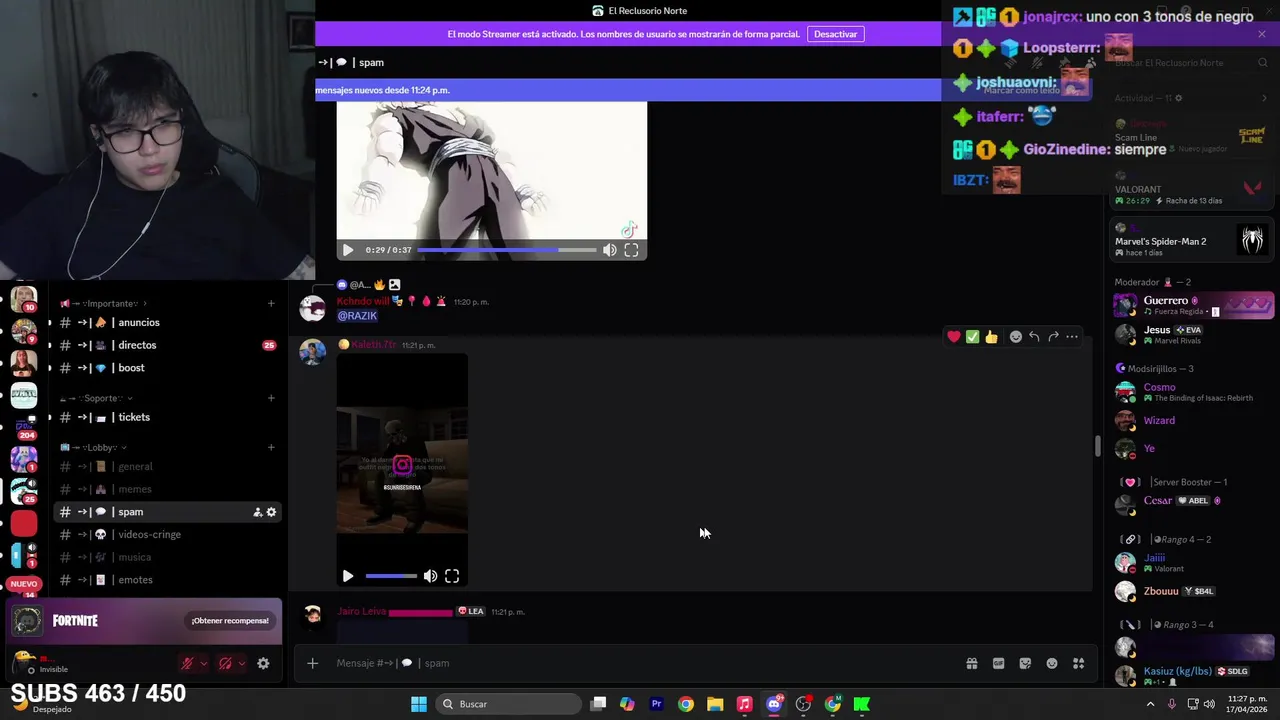1280x720 pixels.
Task: Mute the top video volume
Action: tap(609, 250)
